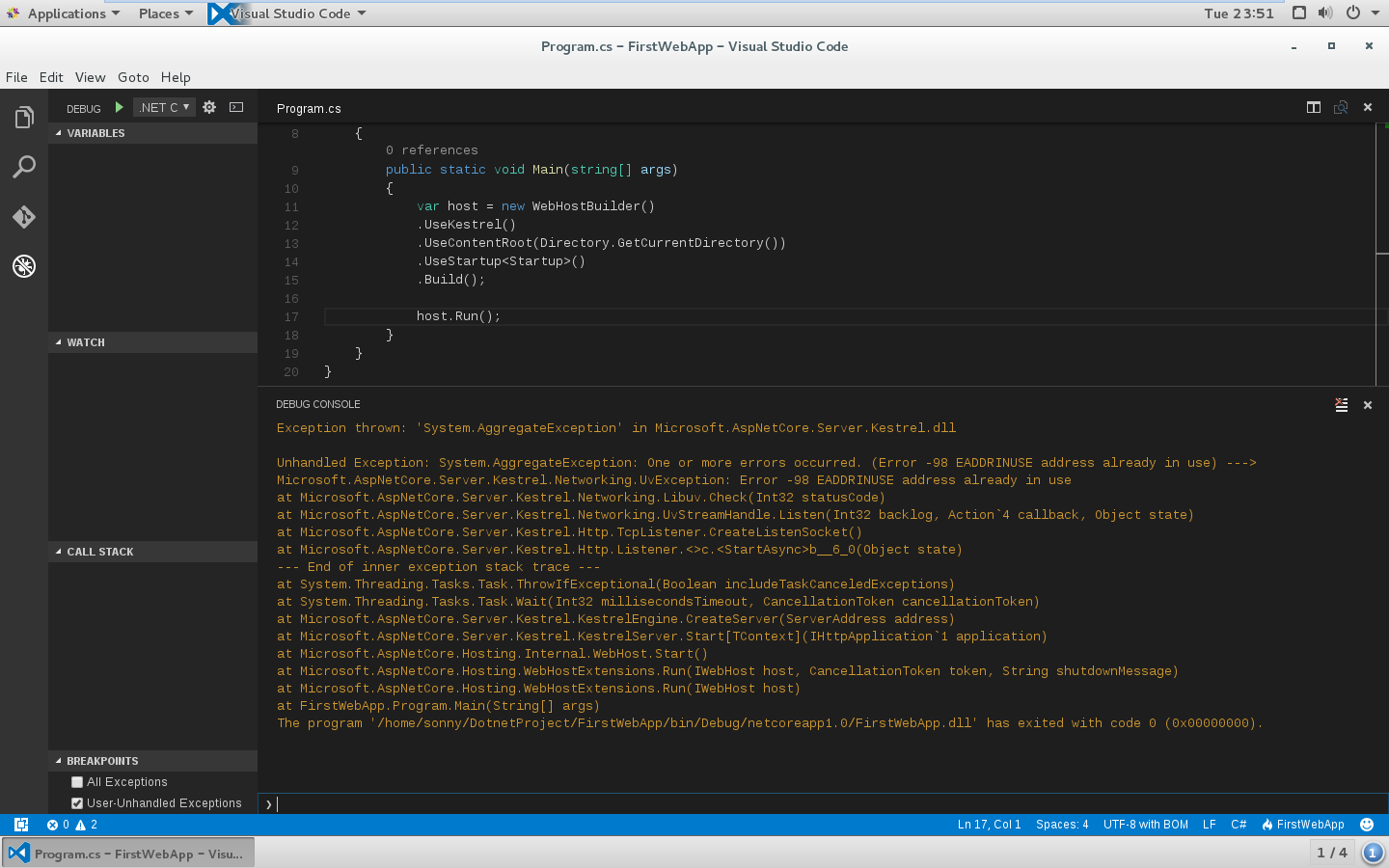The height and width of the screenshot is (868, 1389).
Task: Split the editor with the split icon
Action: (x=1314, y=107)
